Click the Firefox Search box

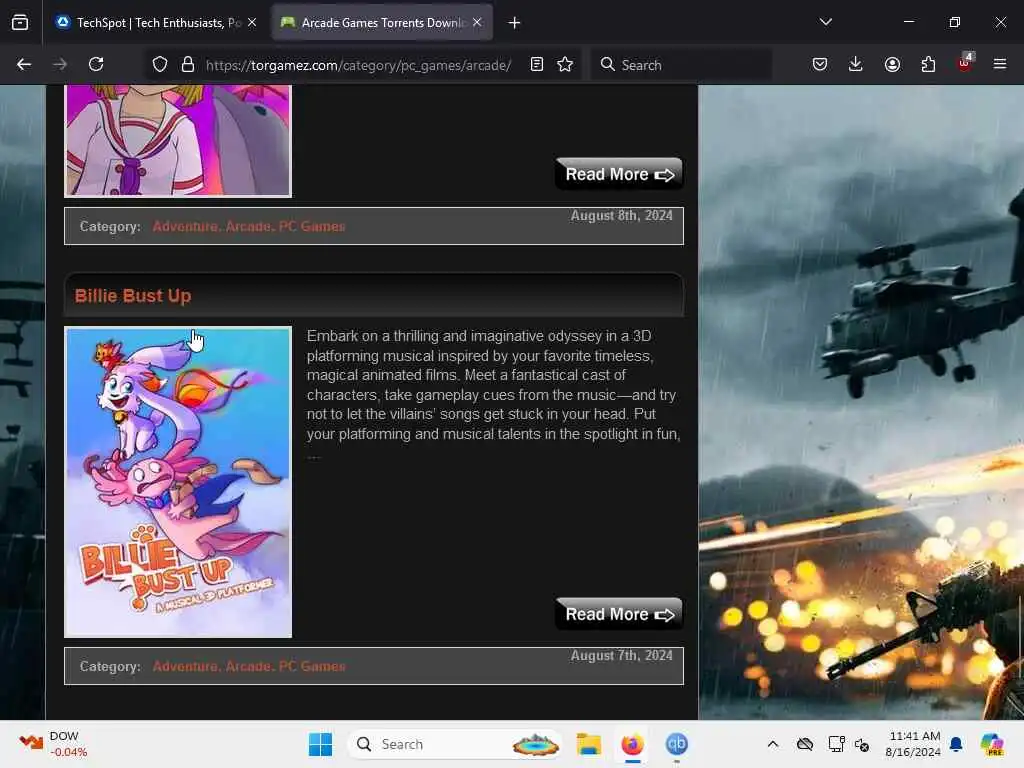(681, 65)
